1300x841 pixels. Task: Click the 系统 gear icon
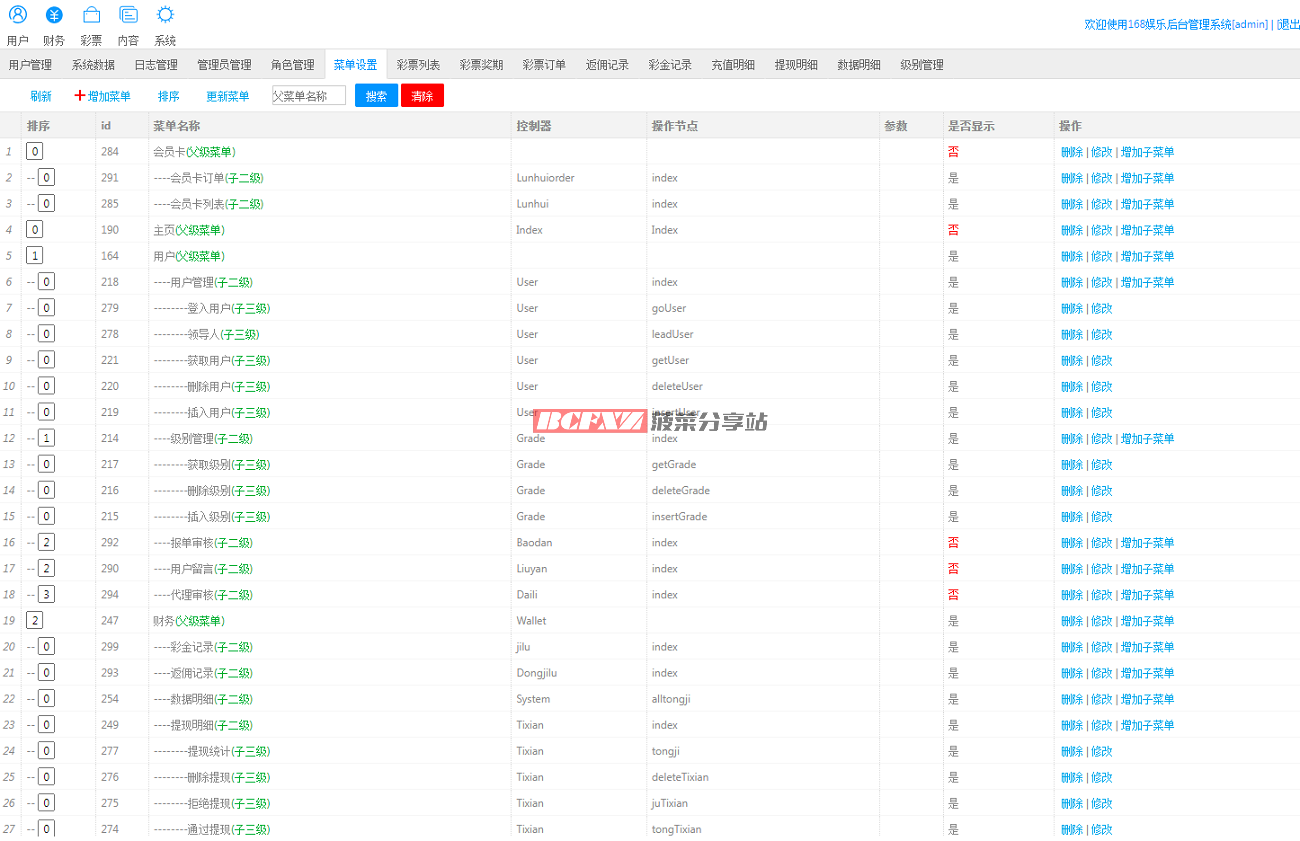(x=165, y=15)
